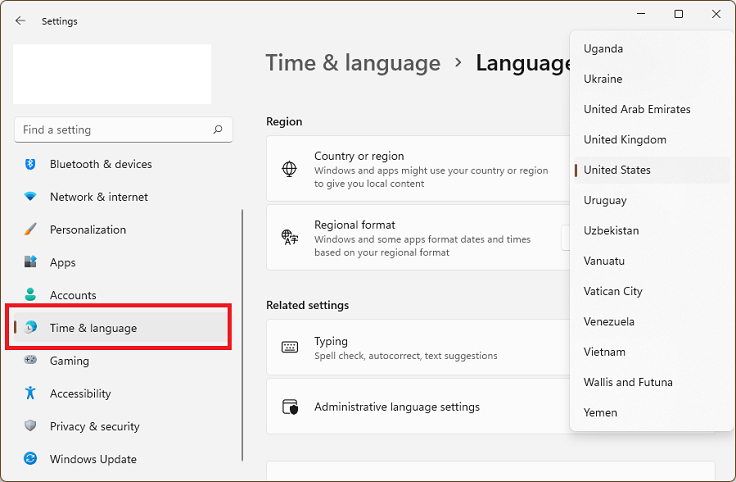Click the Administrative language settings icon
The width and height of the screenshot is (736, 482).
click(x=290, y=407)
